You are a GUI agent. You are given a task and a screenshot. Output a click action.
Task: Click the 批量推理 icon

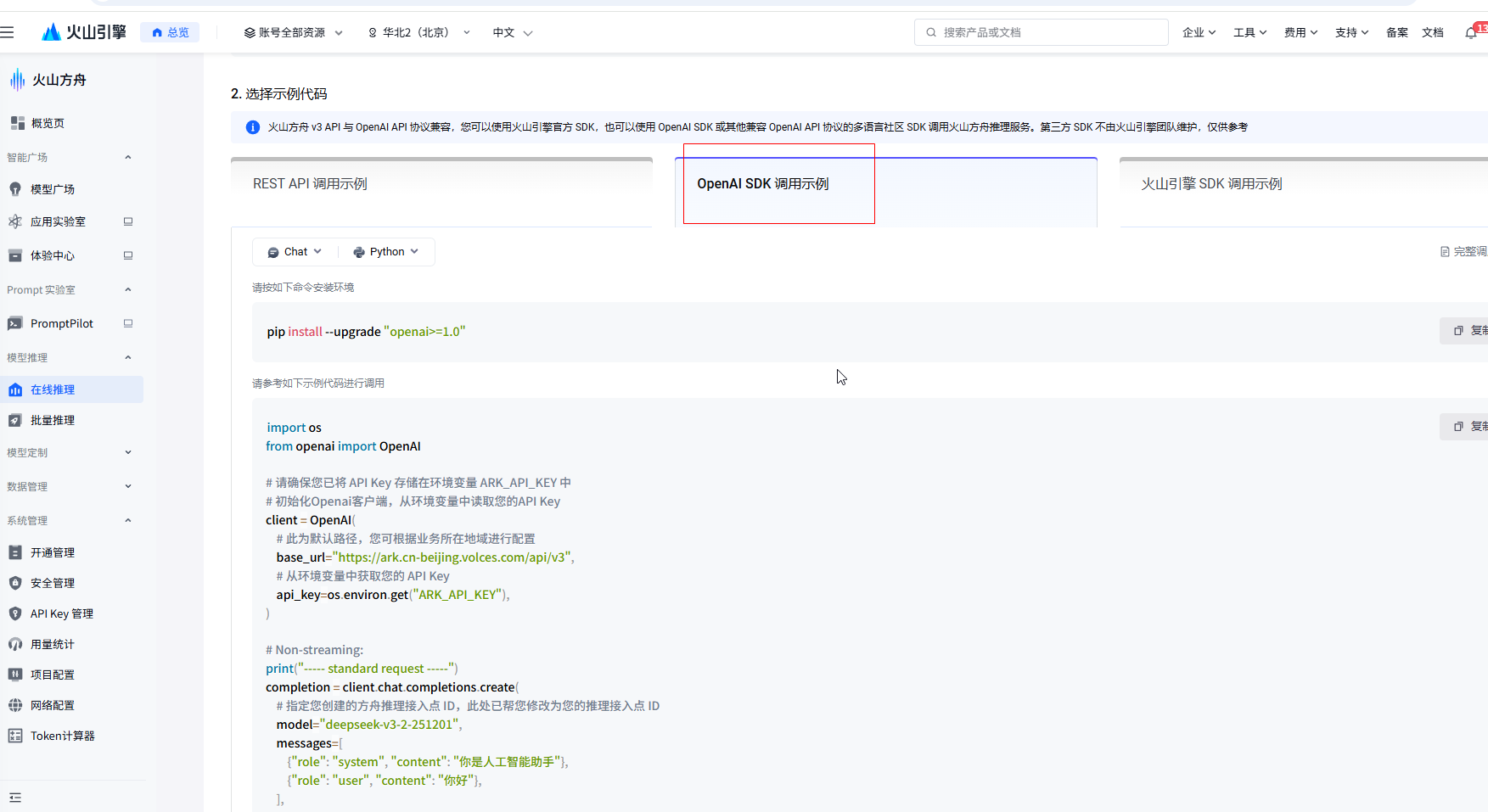pyautogui.click(x=15, y=420)
